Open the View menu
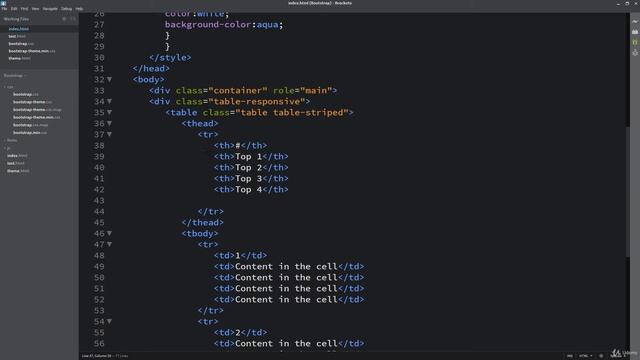The height and width of the screenshot is (360, 640). 36,9
